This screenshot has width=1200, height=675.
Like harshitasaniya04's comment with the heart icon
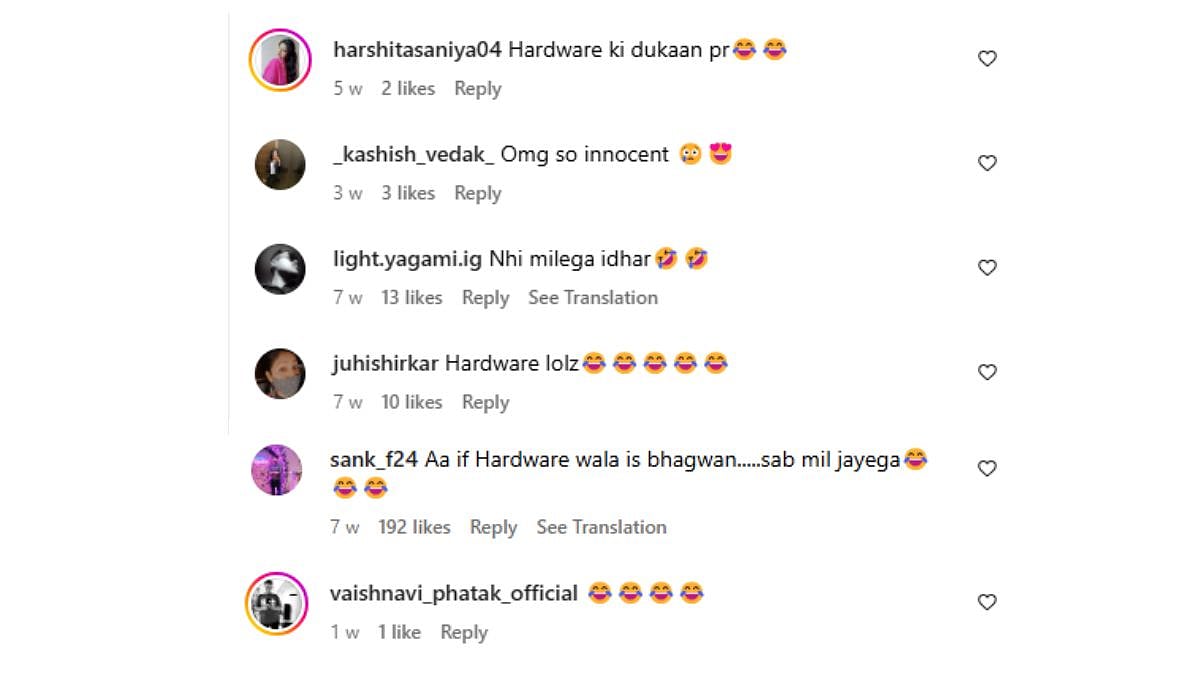coord(987,59)
